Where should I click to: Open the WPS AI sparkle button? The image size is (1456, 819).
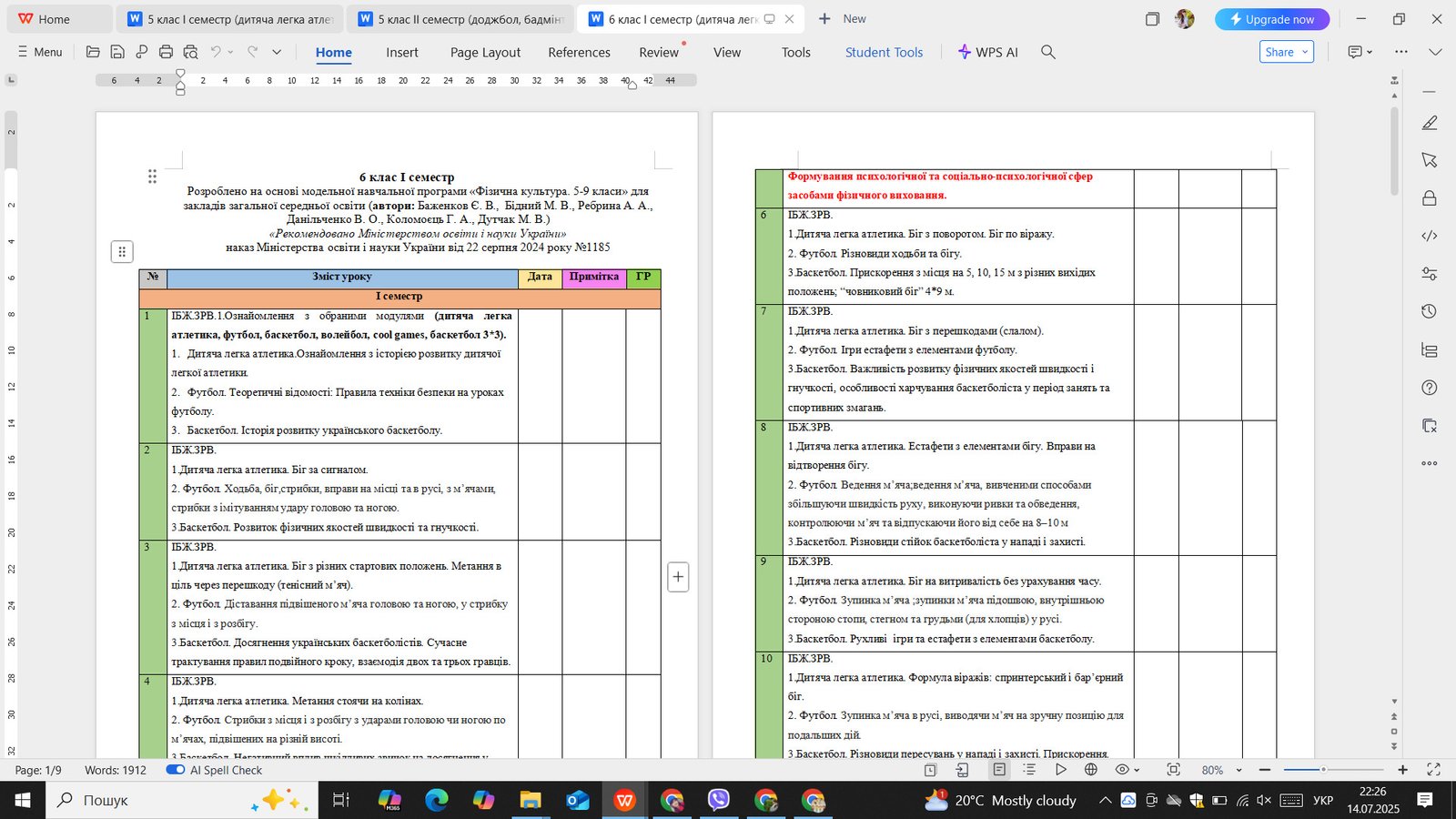pyautogui.click(x=988, y=52)
